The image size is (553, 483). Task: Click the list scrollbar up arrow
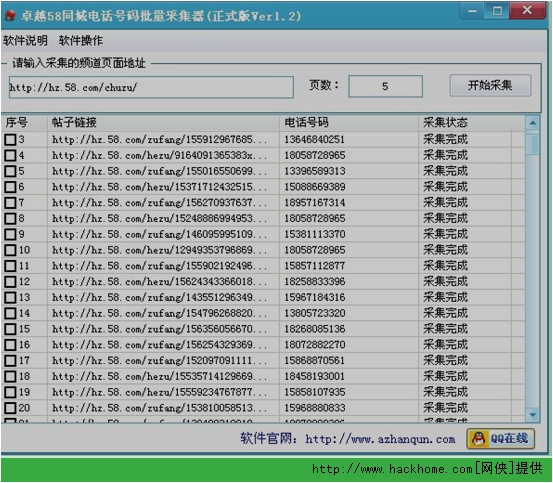point(533,123)
